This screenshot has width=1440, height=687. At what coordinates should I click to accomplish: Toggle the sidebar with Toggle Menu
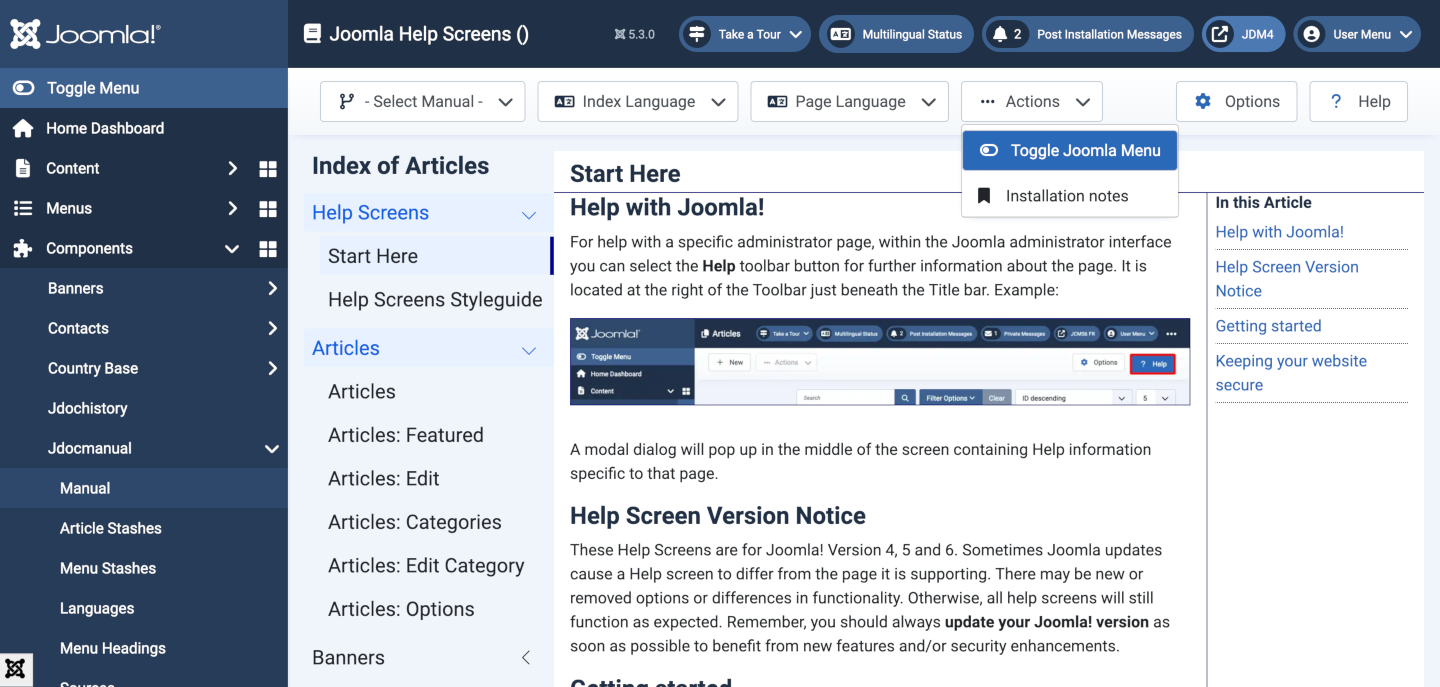(x=144, y=88)
